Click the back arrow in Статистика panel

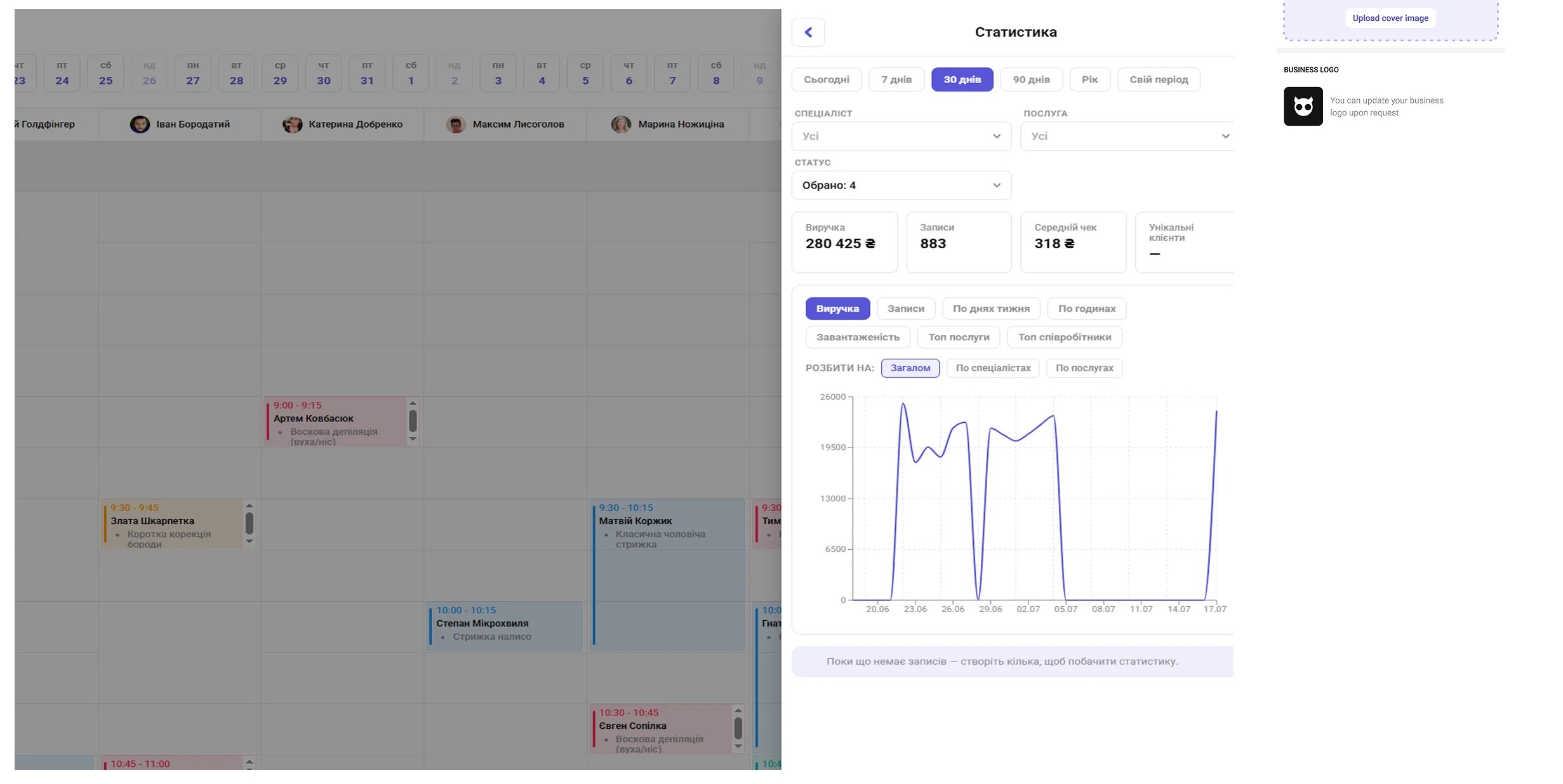point(808,32)
